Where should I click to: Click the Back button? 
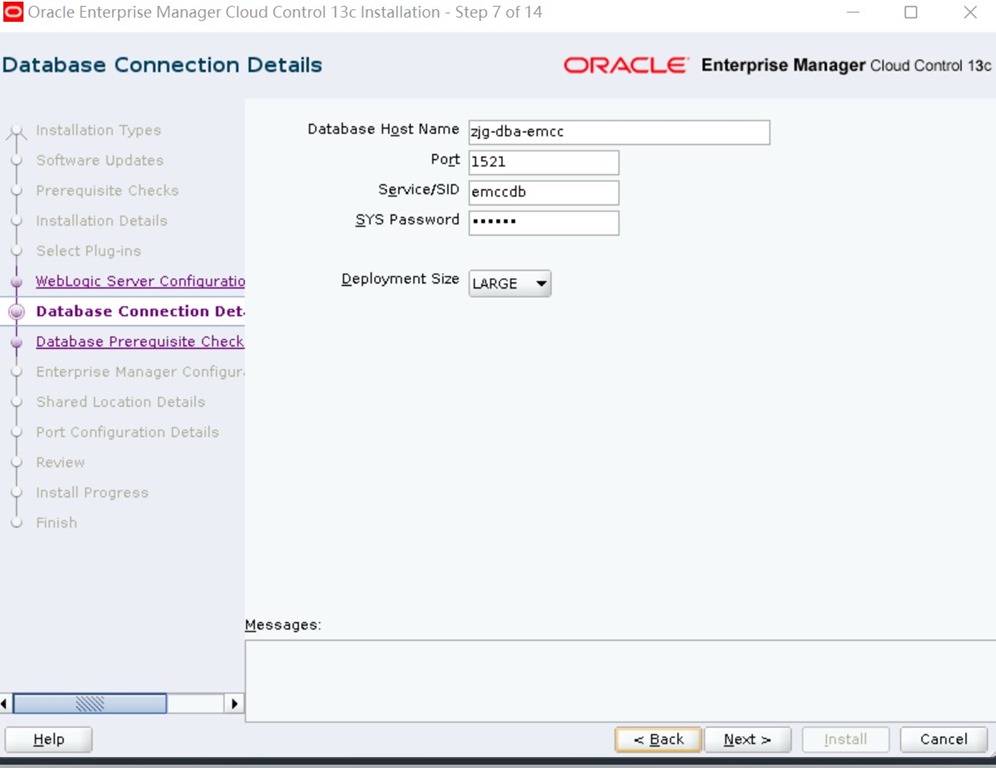pos(658,739)
